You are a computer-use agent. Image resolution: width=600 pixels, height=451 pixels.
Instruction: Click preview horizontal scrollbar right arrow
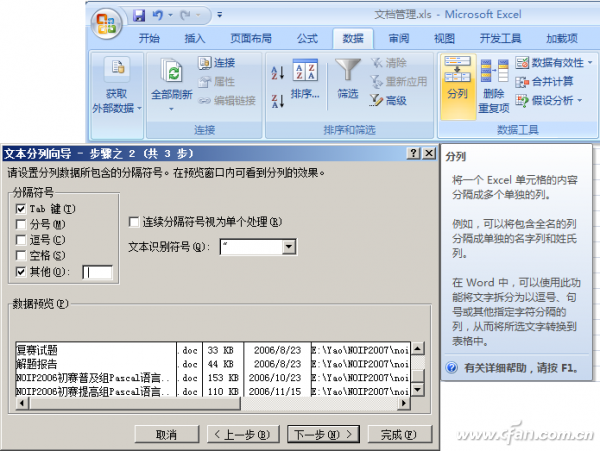tap(404, 403)
